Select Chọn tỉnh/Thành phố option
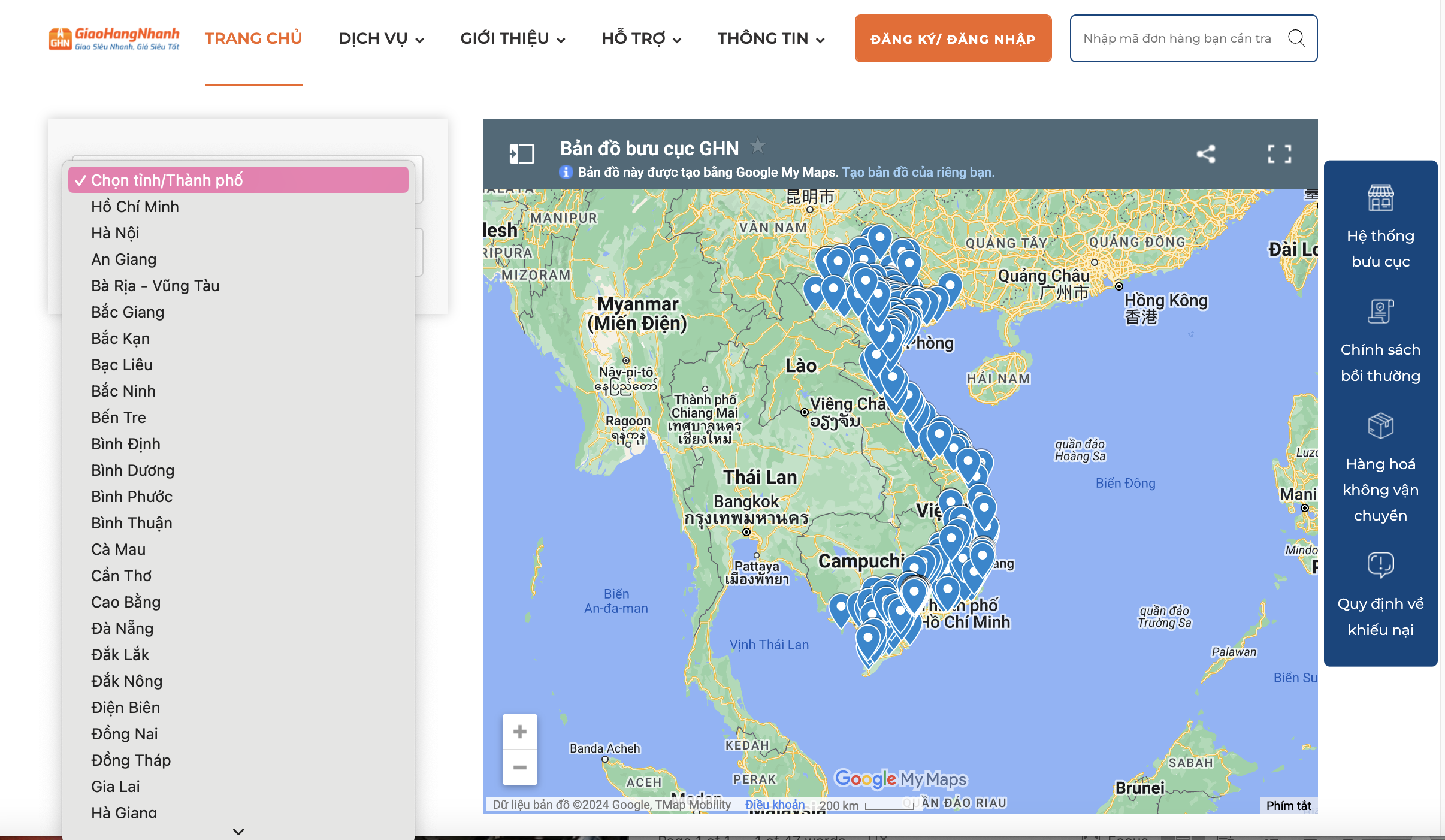This screenshot has width=1445, height=840. pyautogui.click(x=238, y=180)
